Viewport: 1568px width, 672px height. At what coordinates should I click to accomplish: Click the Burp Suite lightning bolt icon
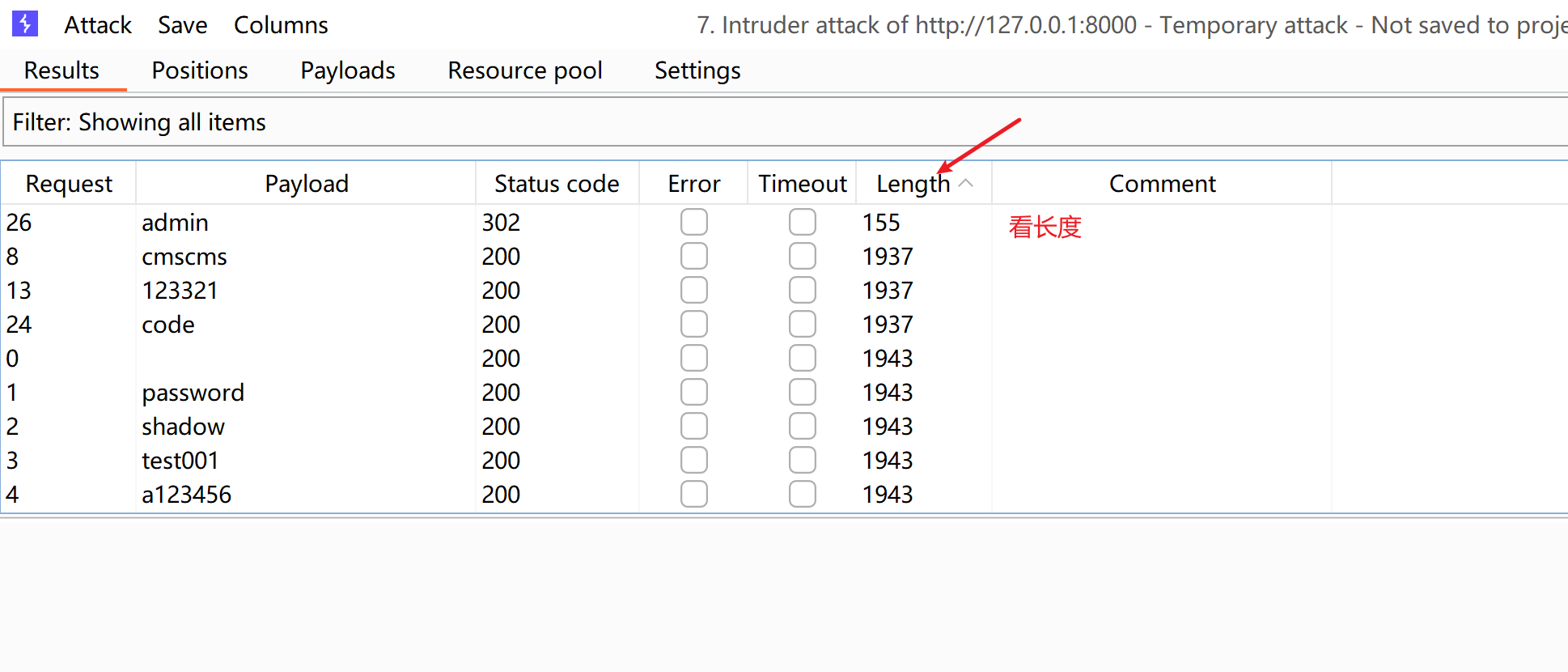[25, 24]
